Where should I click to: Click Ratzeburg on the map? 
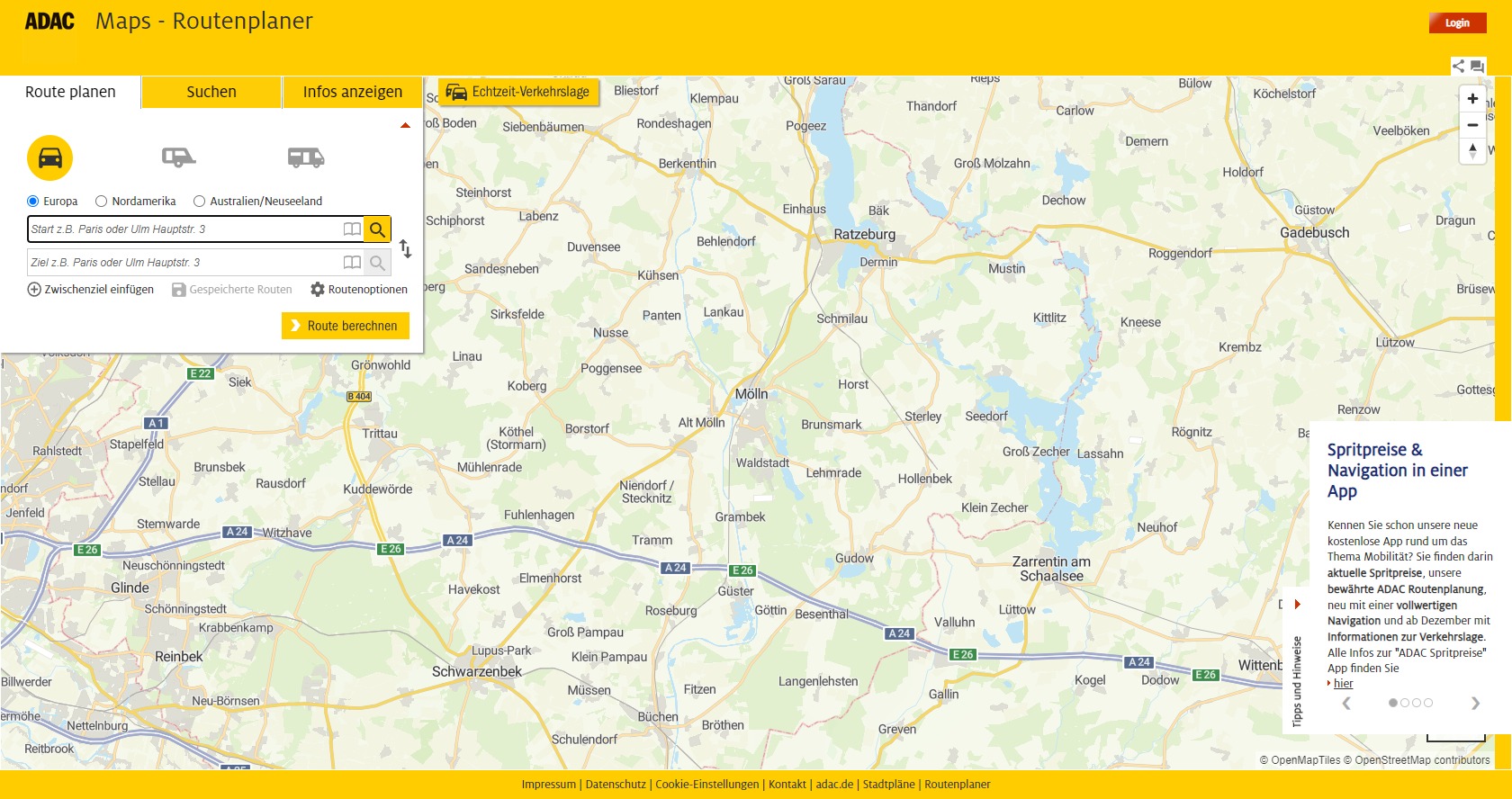[864, 234]
